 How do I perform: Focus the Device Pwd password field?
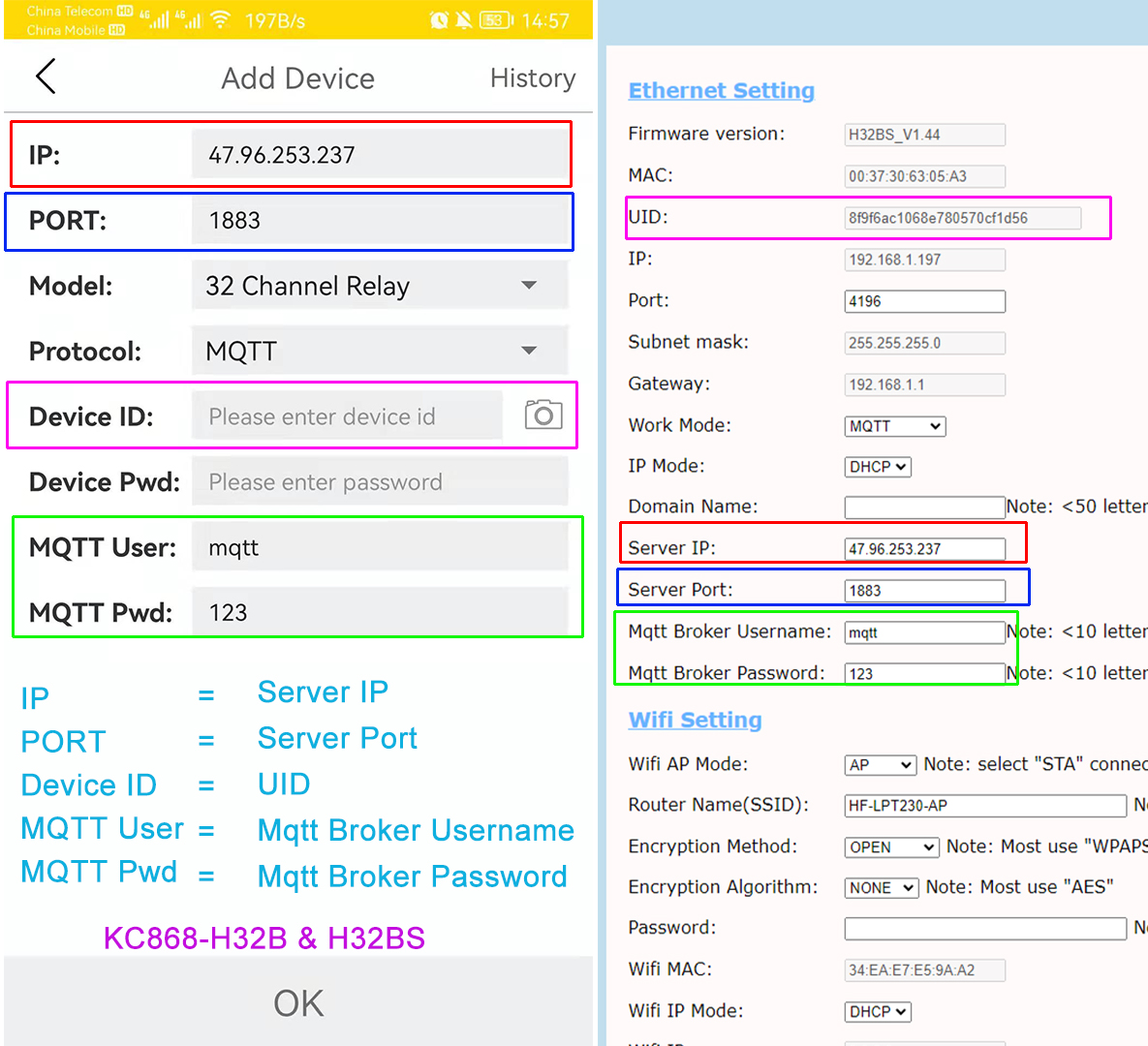coord(379,482)
